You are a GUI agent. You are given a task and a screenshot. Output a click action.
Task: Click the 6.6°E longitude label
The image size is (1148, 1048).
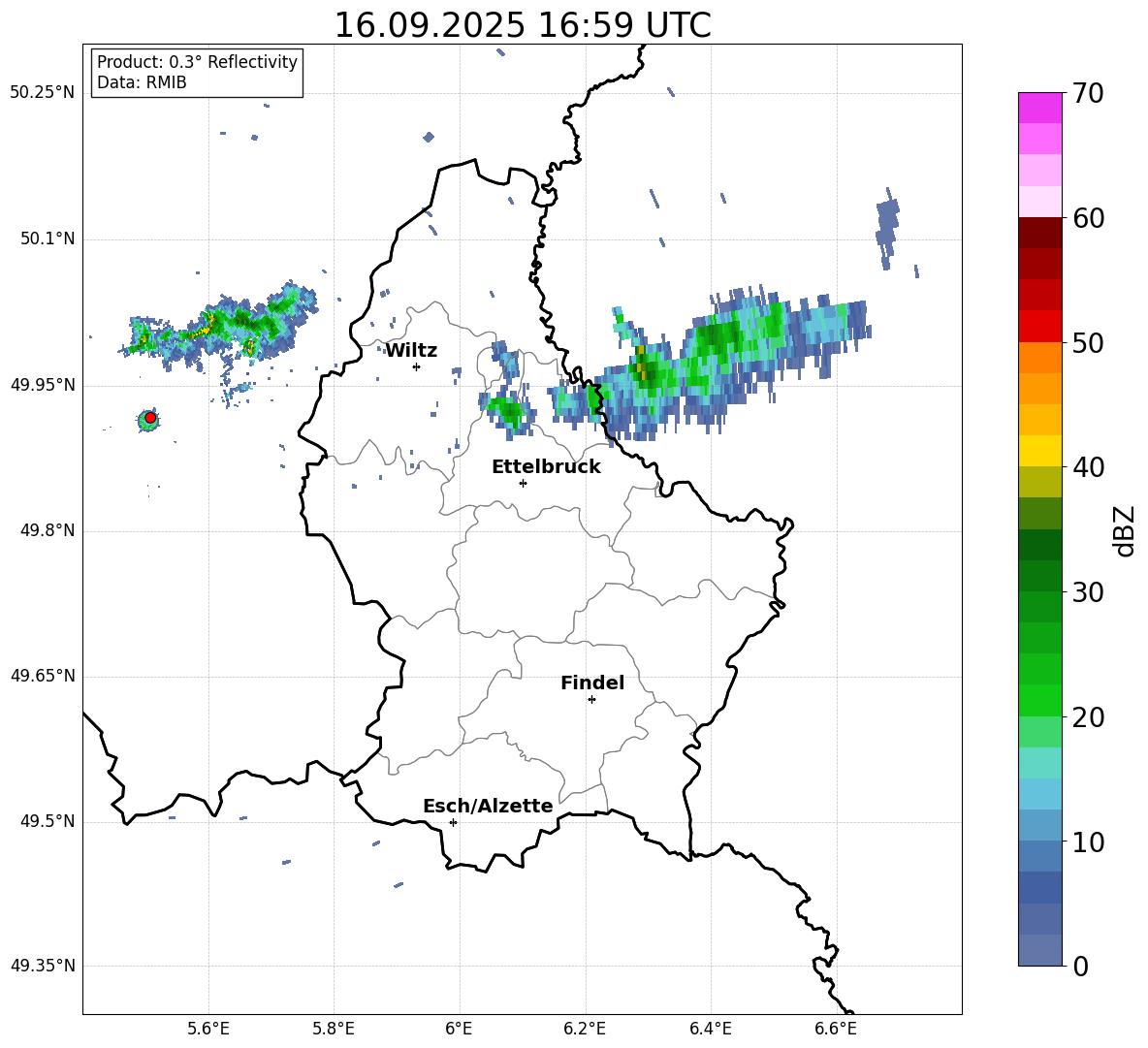coord(836,1029)
